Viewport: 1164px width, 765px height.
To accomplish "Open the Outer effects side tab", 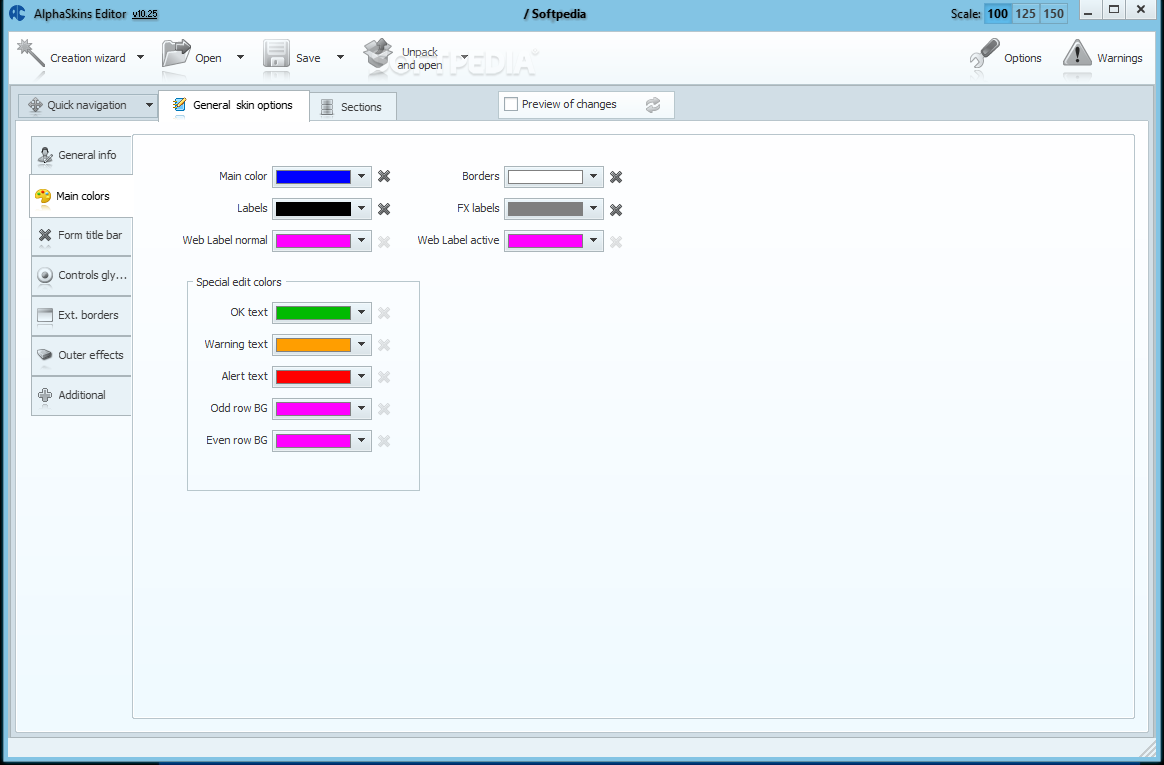I will 82,355.
